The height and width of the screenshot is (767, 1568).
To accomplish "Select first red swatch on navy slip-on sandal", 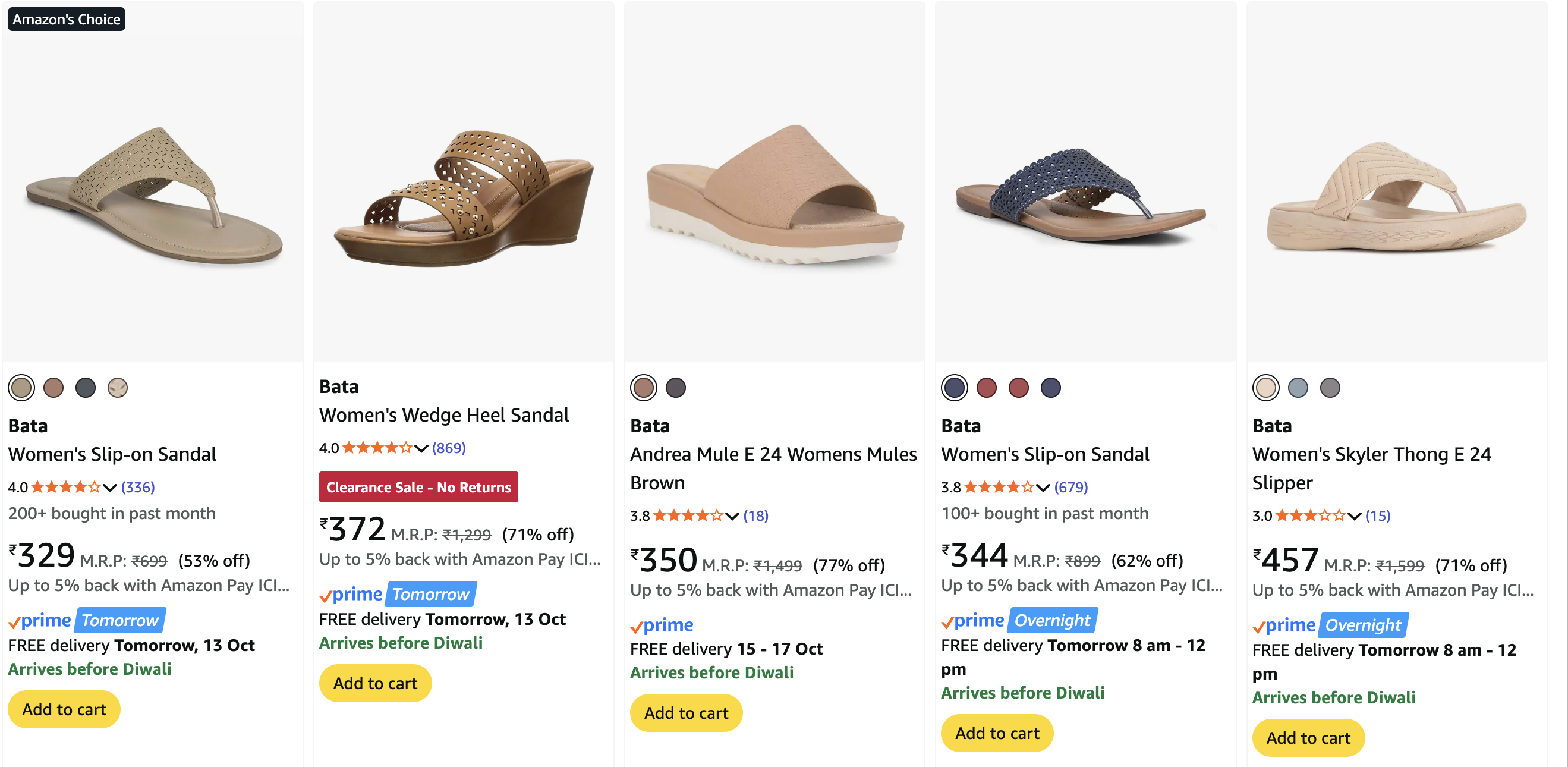I will 986,388.
